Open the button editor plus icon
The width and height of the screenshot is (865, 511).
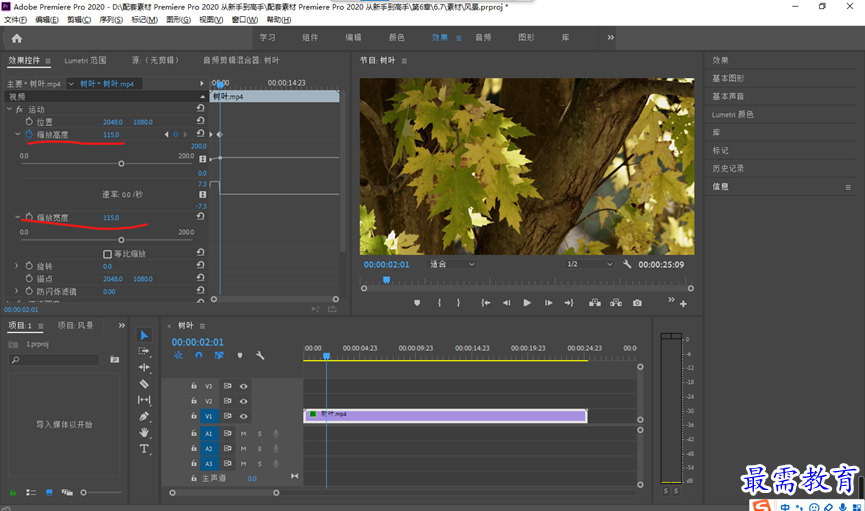[x=683, y=304]
